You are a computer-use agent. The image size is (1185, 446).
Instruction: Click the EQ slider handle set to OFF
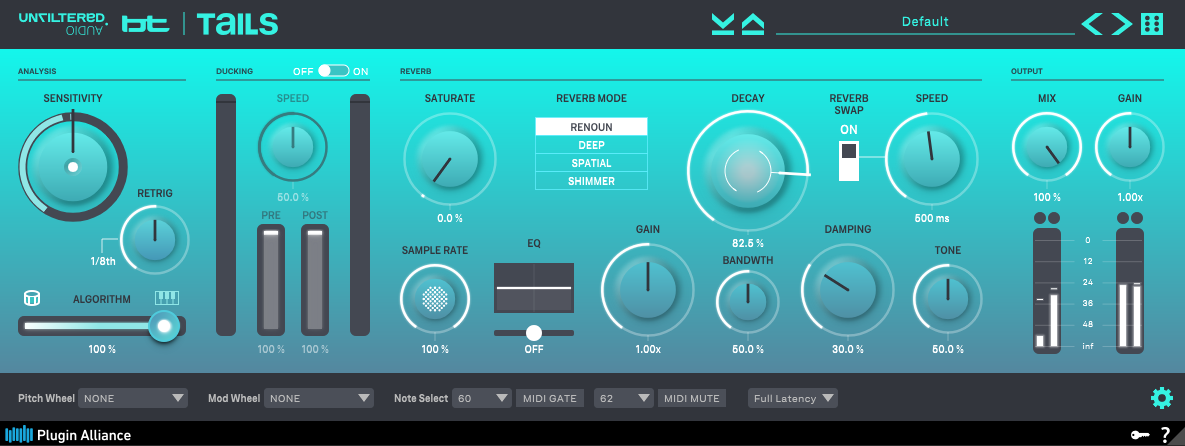pyautogui.click(x=534, y=333)
